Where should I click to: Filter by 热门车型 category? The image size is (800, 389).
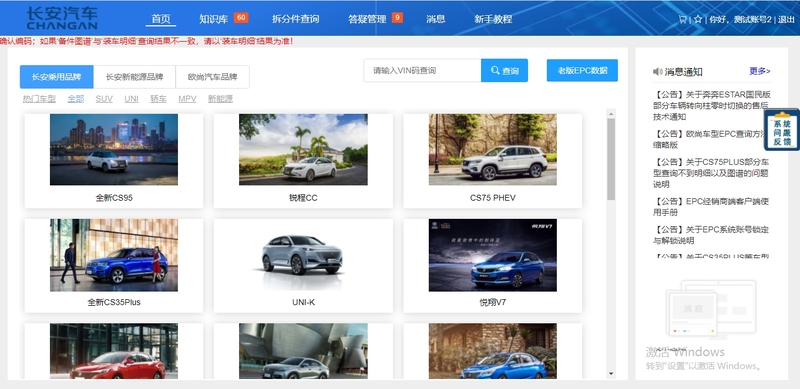[x=39, y=99]
